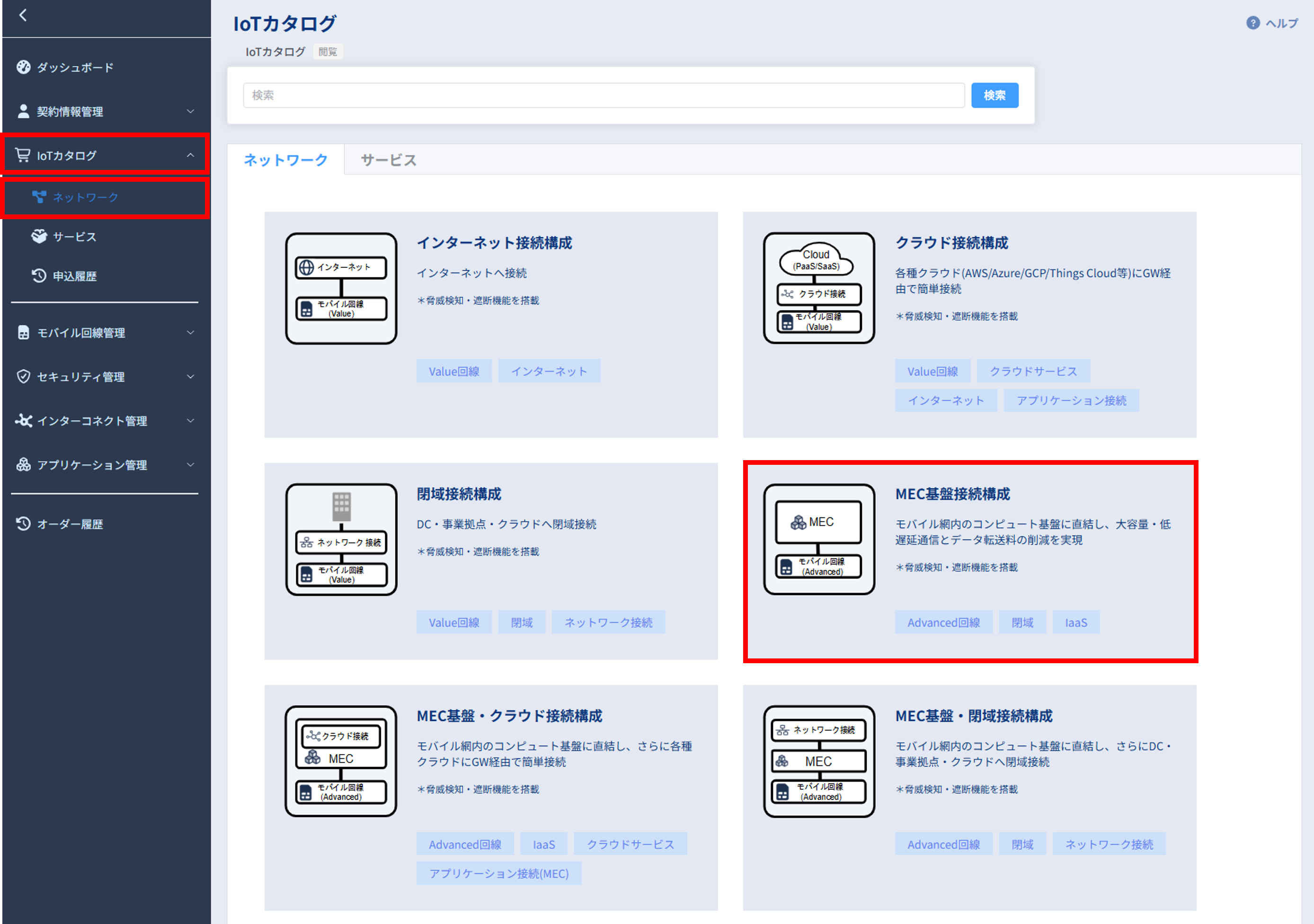Viewport: 1314px width, 924px height.
Task: Collapse the IoTカタログ menu chevron
Action: tap(191, 155)
